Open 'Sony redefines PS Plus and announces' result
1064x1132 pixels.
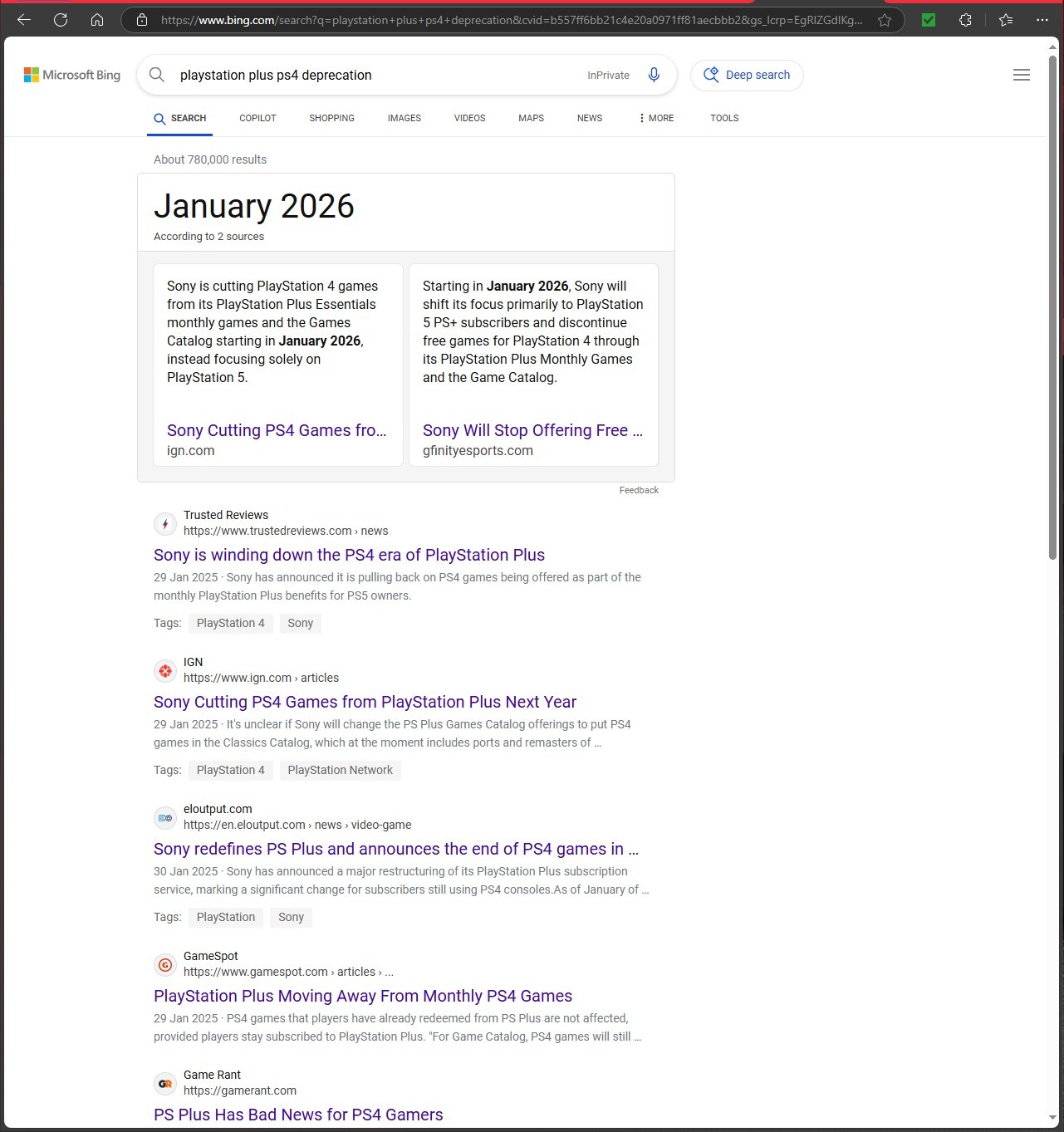click(x=396, y=849)
